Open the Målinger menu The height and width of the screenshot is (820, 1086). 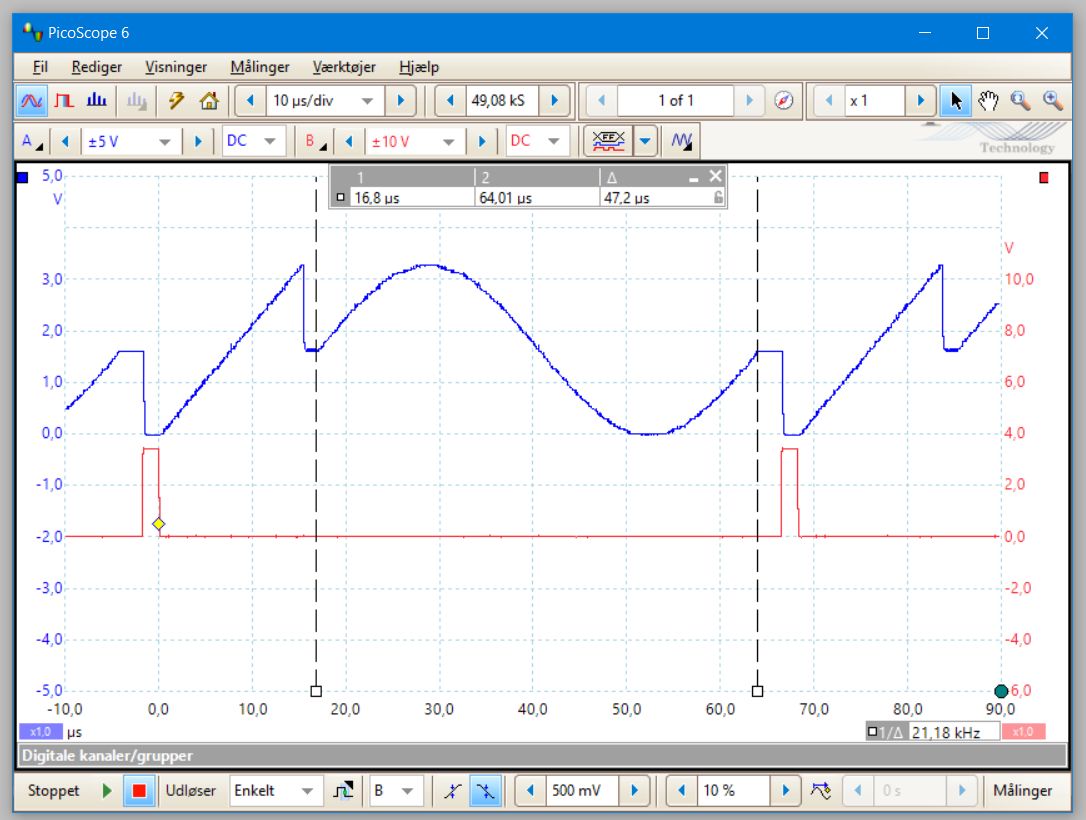[x=258, y=67]
